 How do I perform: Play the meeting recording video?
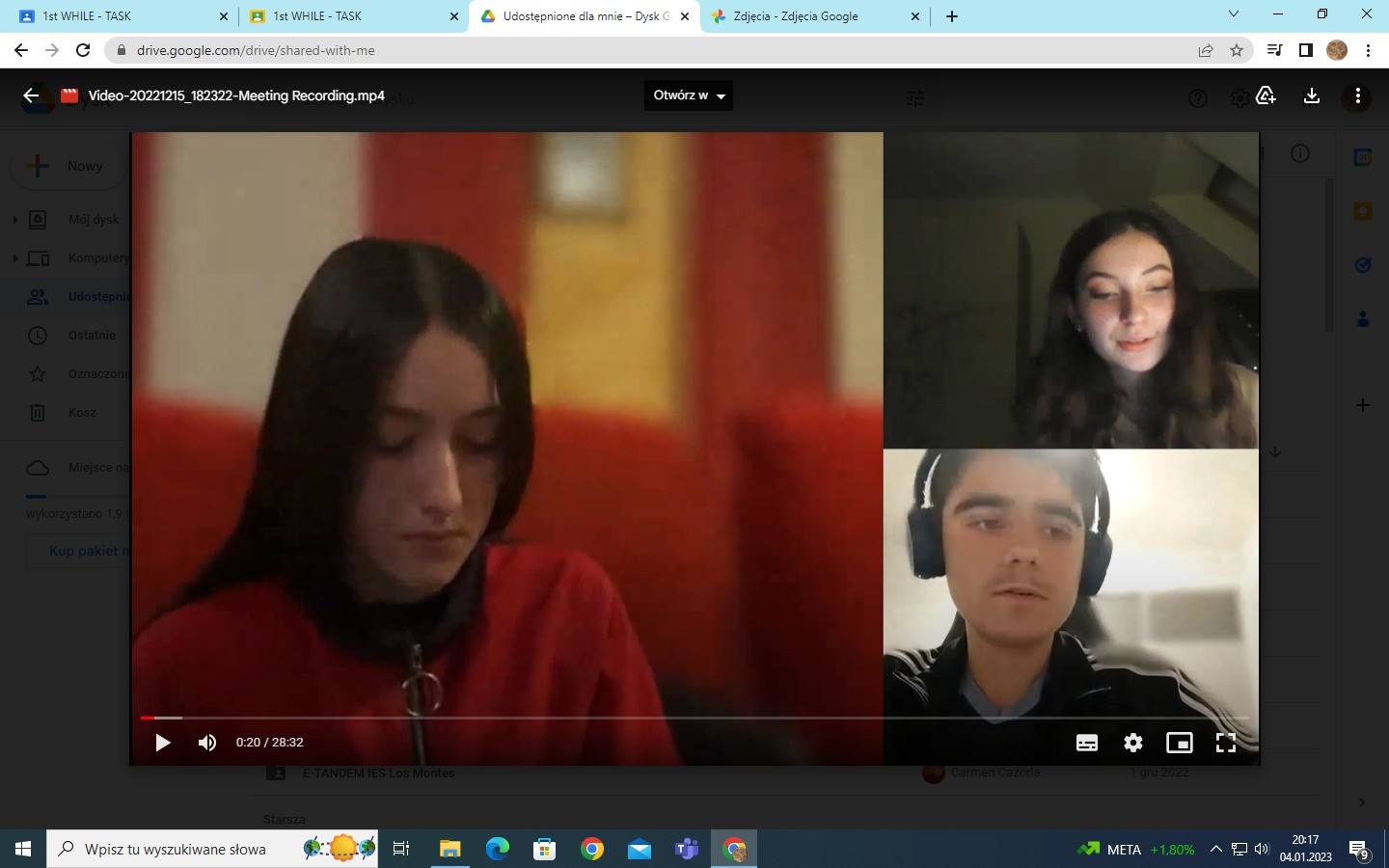[x=163, y=743]
